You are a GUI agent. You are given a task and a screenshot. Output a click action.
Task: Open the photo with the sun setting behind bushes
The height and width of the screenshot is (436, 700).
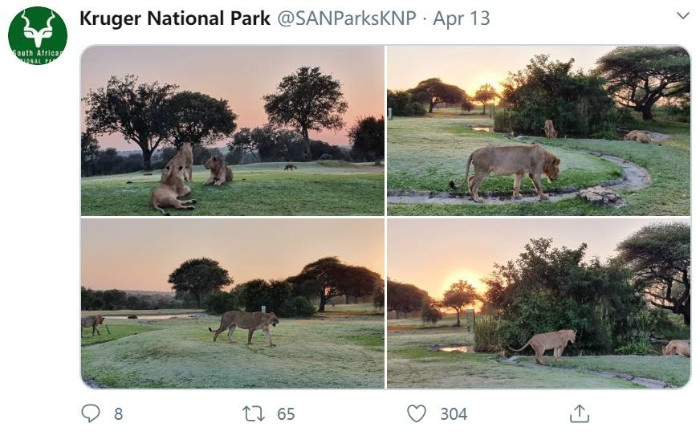click(538, 303)
